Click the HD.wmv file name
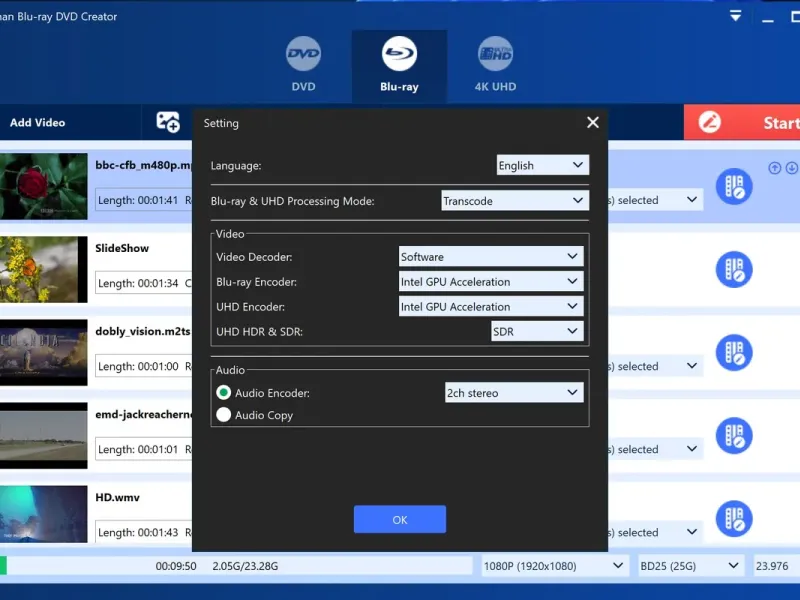This screenshot has width=800, height=600. pos(117,497)
